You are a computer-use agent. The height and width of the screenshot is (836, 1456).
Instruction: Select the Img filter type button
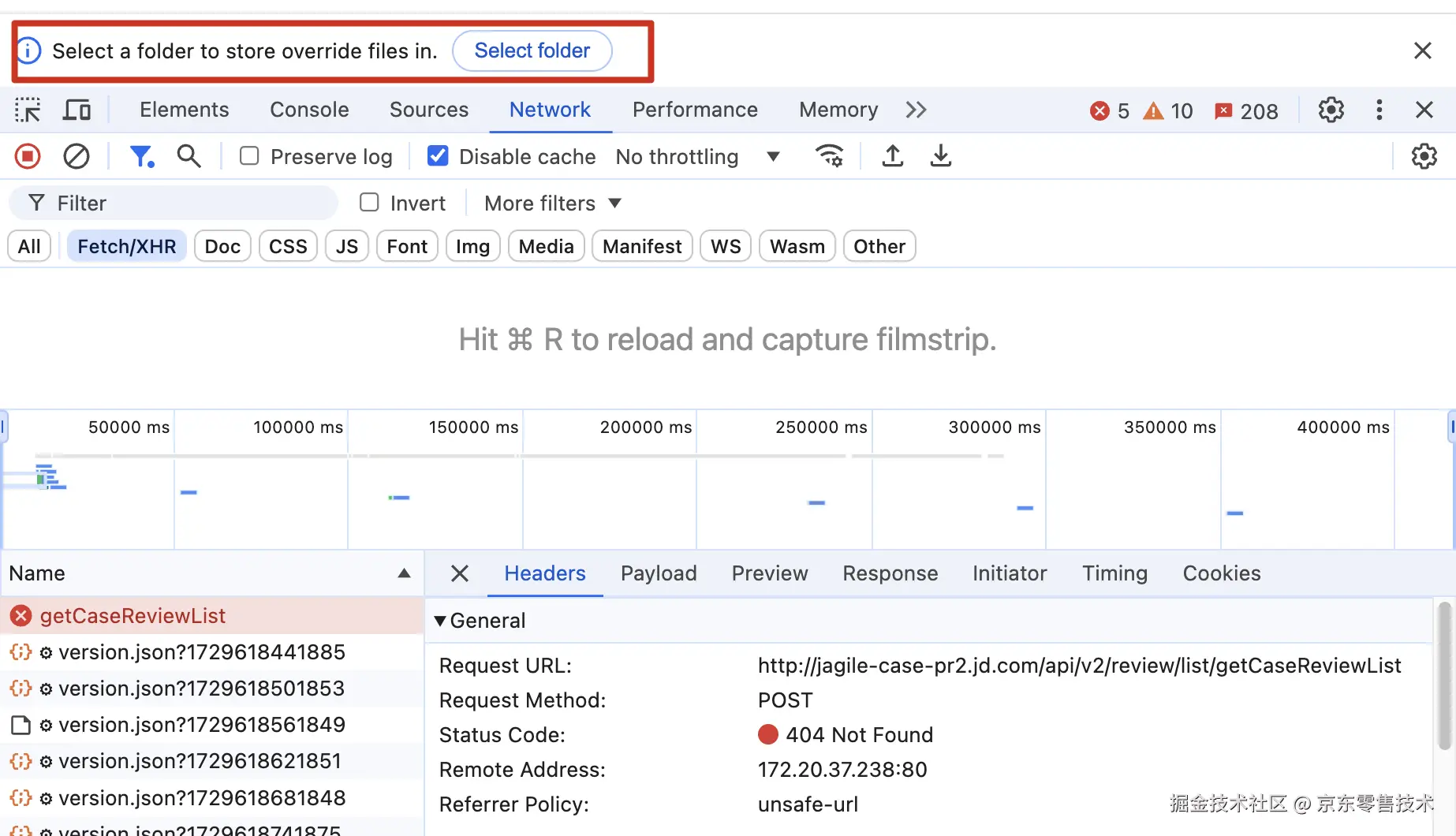point(472,247)
